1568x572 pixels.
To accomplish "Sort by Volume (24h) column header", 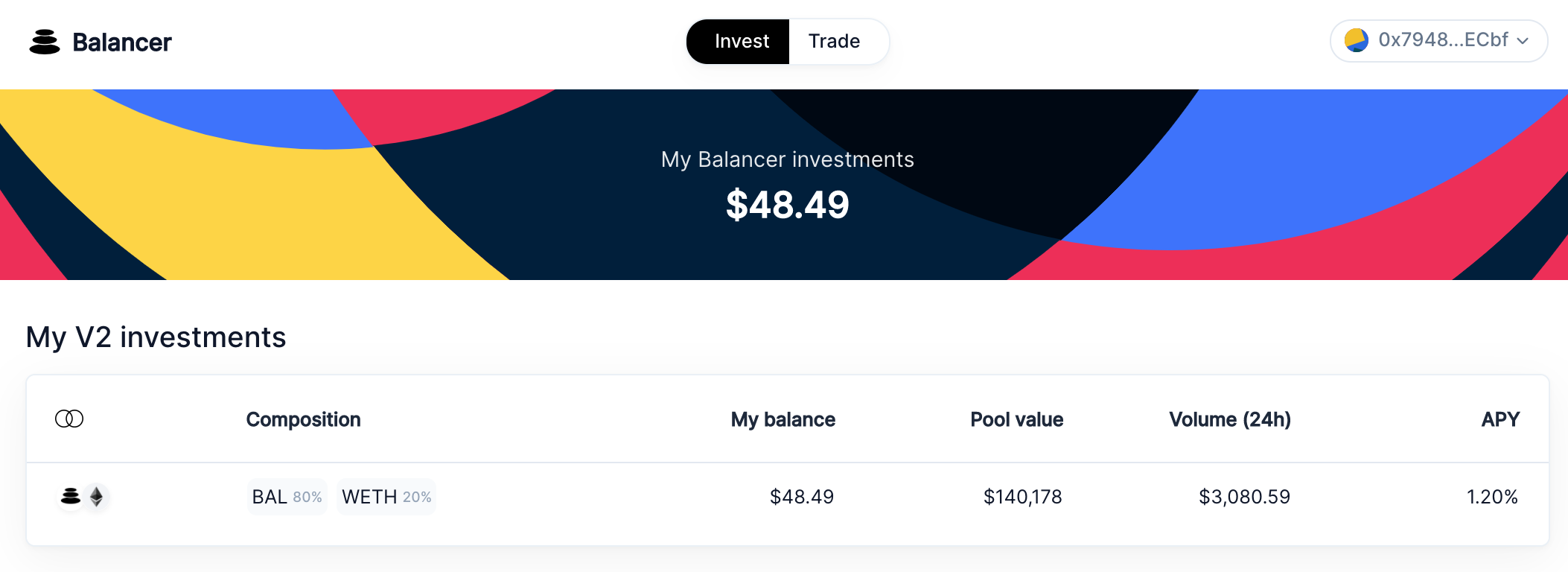I will 1230,419.
